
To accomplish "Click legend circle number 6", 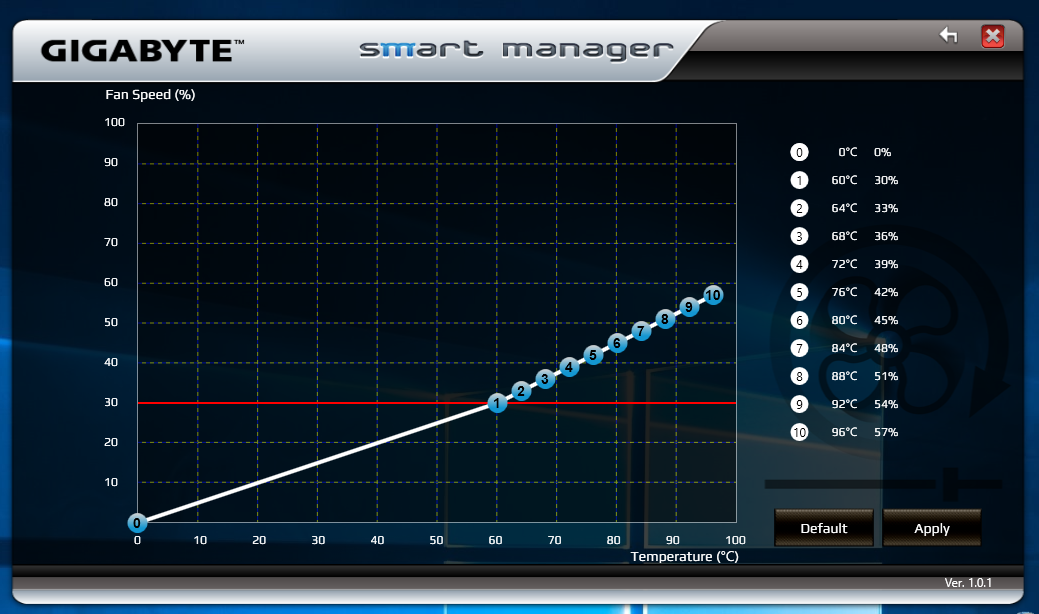I will (x=799, y=321).
